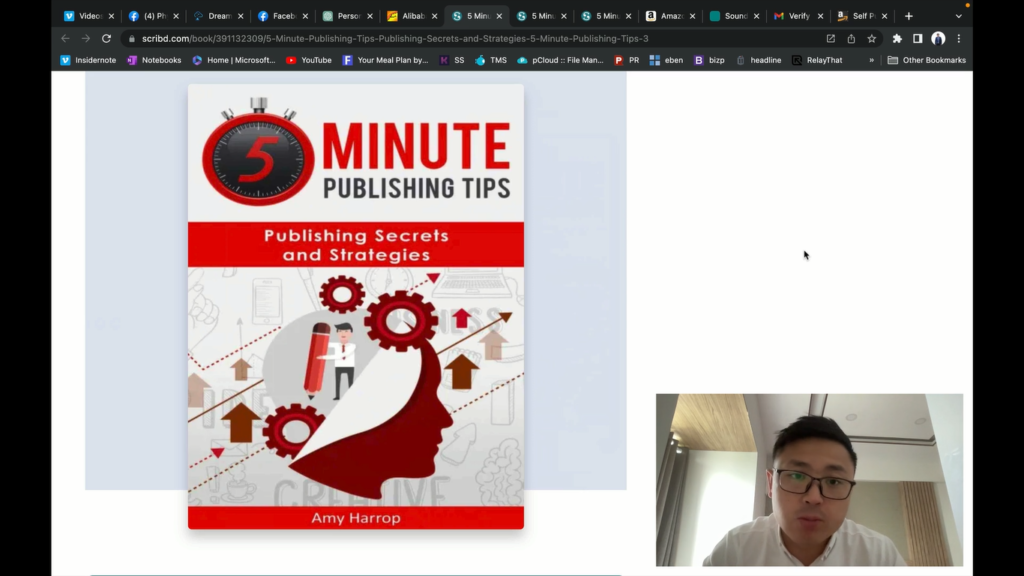
Task: Close the Dream tab
Action: click(x=240, y=16)
